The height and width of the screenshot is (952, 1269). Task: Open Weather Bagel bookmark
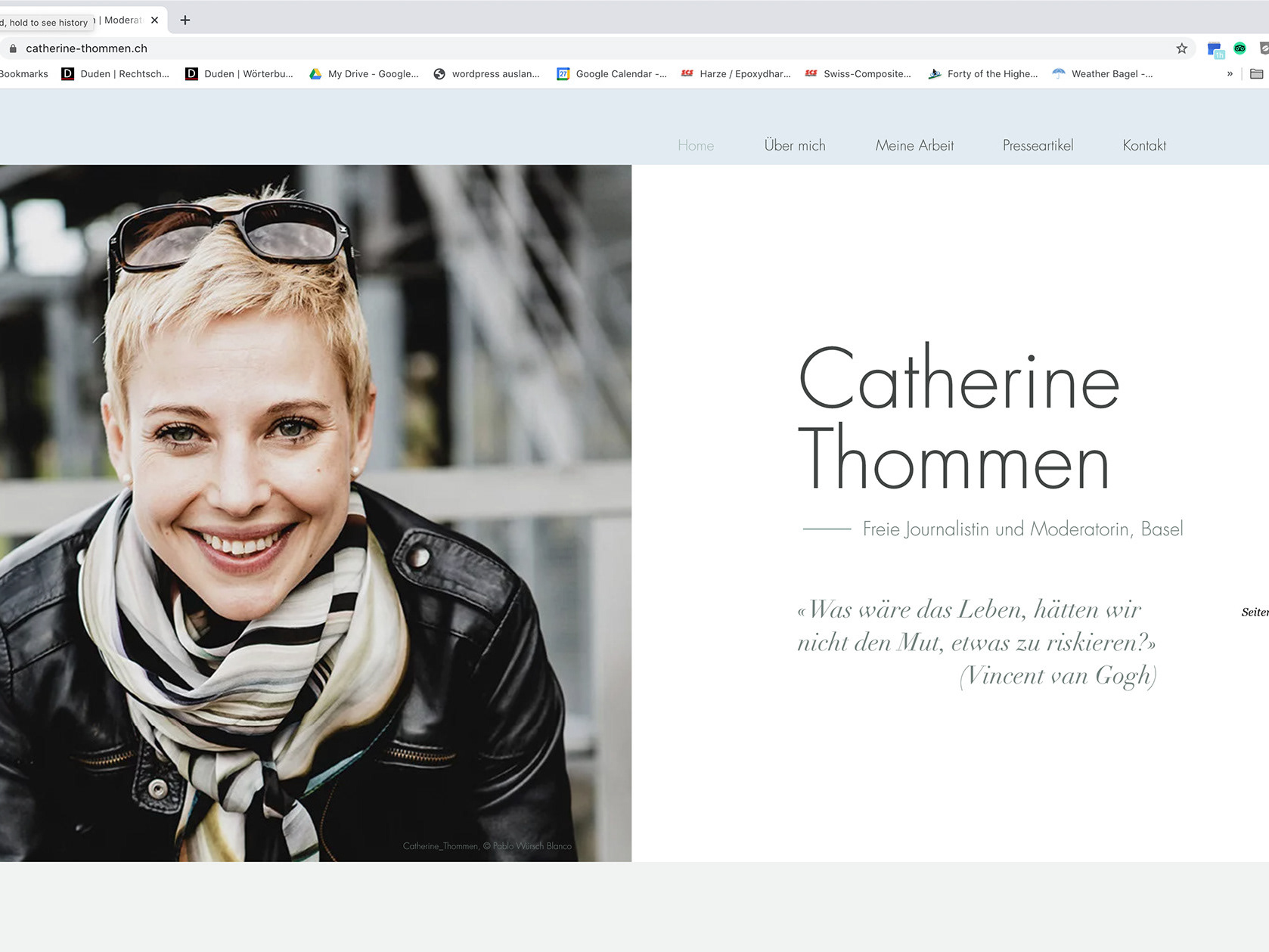(x=1103, y=74)
